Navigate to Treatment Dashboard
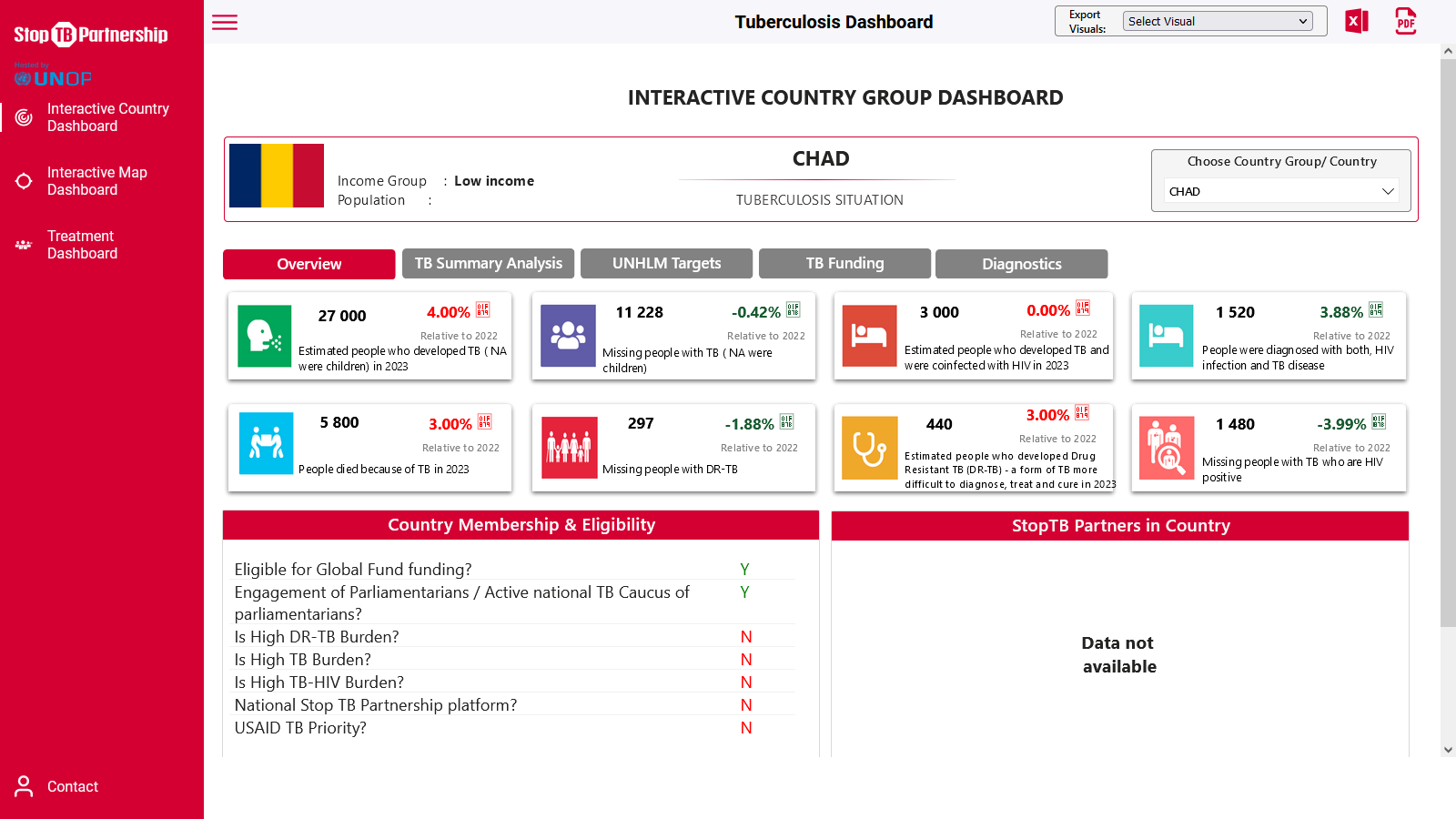Screen dimensions: 1456x819 tap(82, 245)
